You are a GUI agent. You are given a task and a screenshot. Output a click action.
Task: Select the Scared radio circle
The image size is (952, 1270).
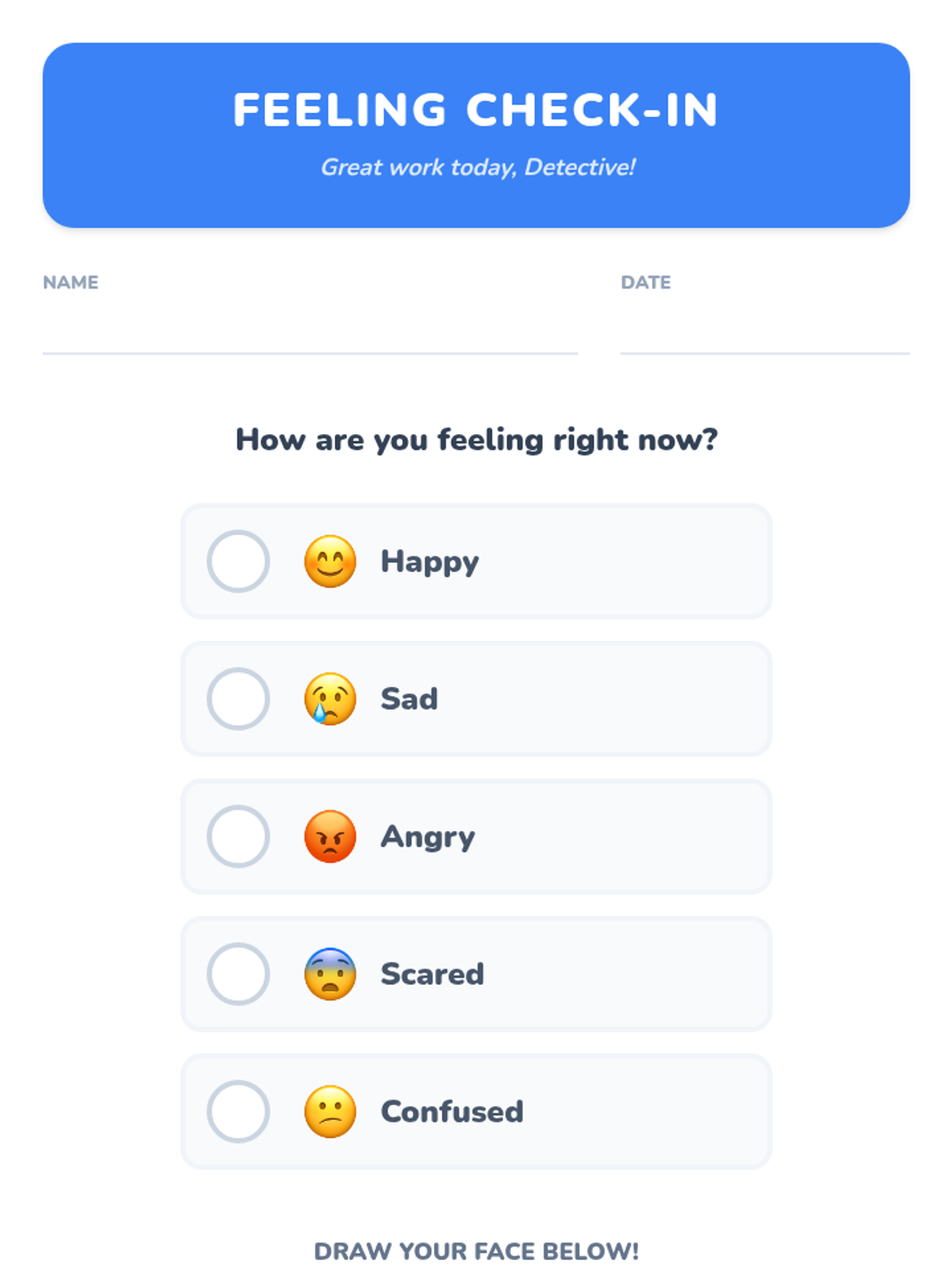[238, 974]
